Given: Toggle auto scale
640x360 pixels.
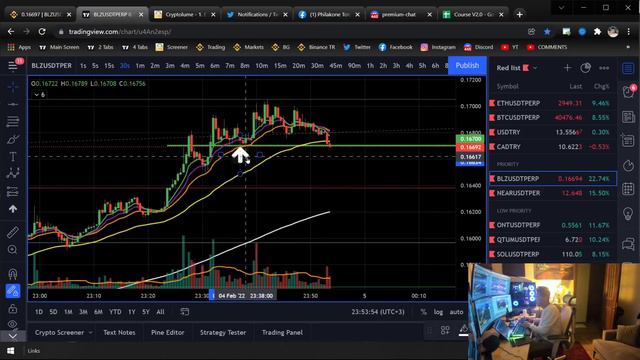Looking at the screenshot, I should tap(456, 312).
